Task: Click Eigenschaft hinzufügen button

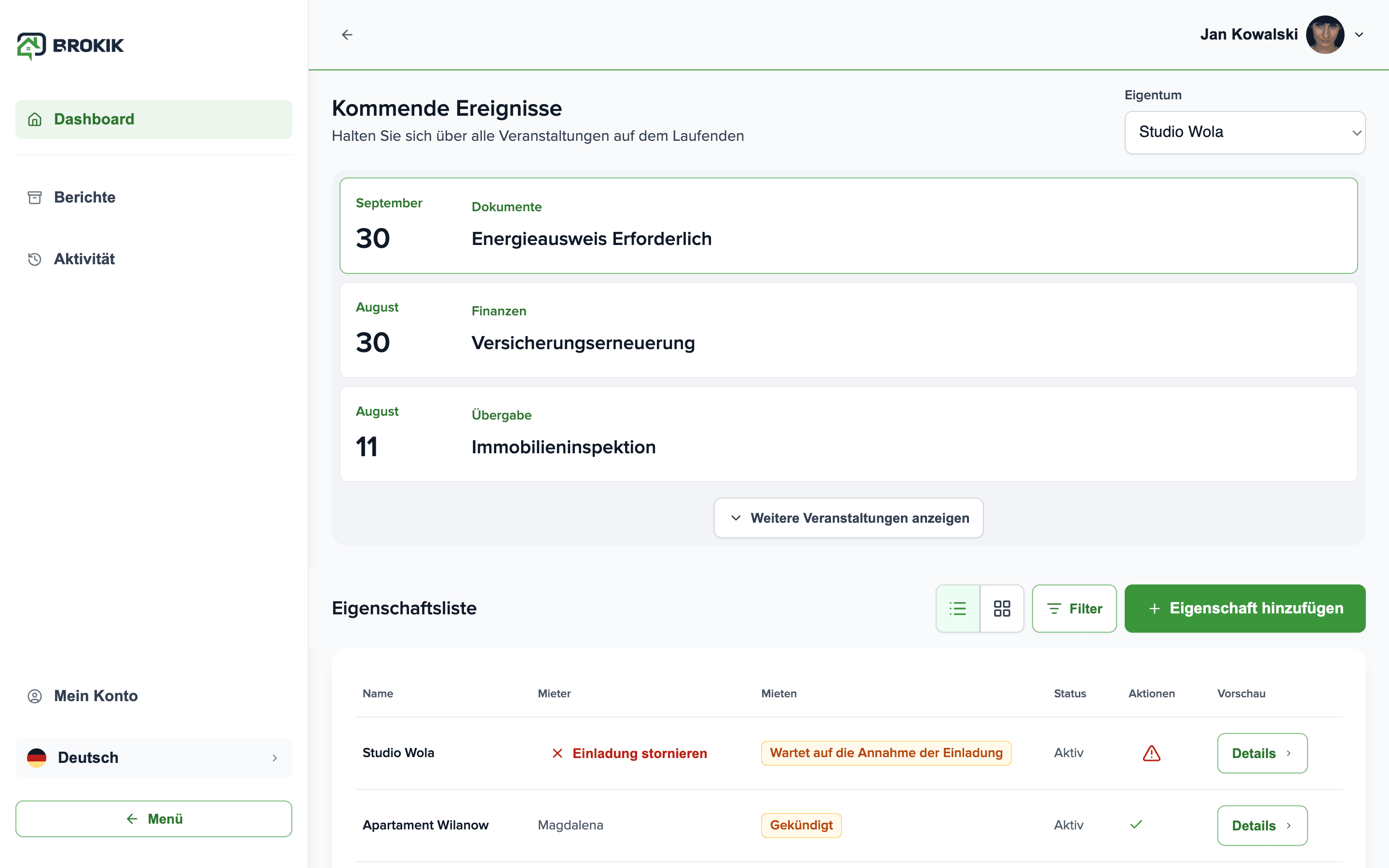Action: click(x=1244, y=609)
